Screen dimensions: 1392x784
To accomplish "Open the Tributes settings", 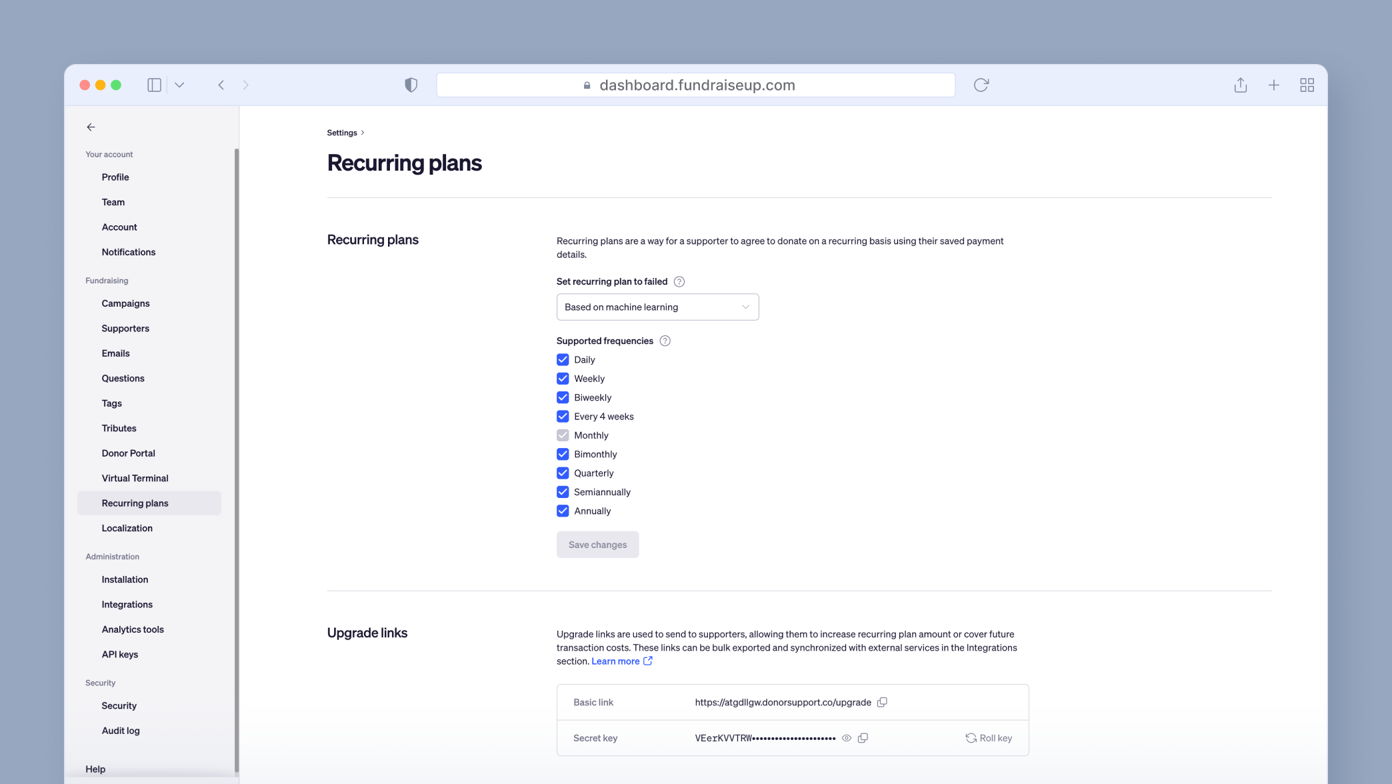I will click(x=119, y=428).
